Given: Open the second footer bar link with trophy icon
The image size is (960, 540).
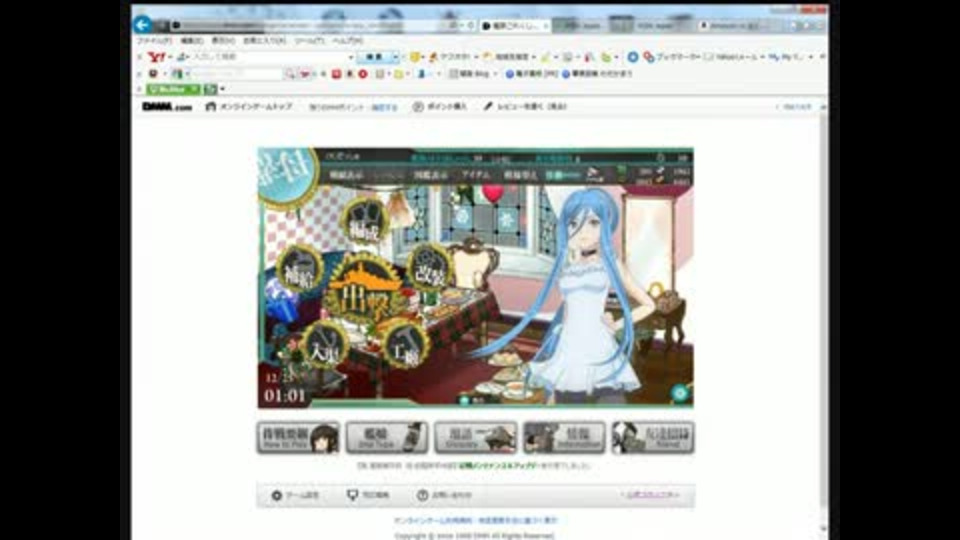Looking at the screenshot, I should [369, 495].
